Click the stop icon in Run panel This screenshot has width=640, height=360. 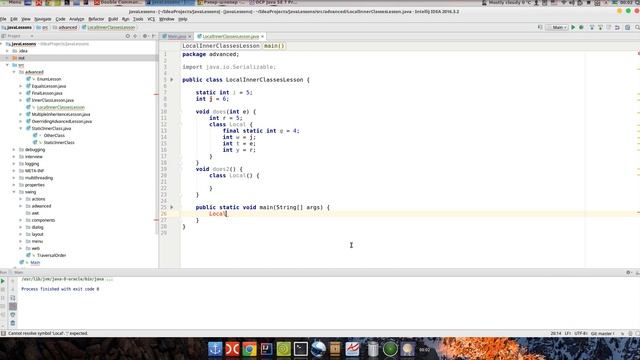3,289
